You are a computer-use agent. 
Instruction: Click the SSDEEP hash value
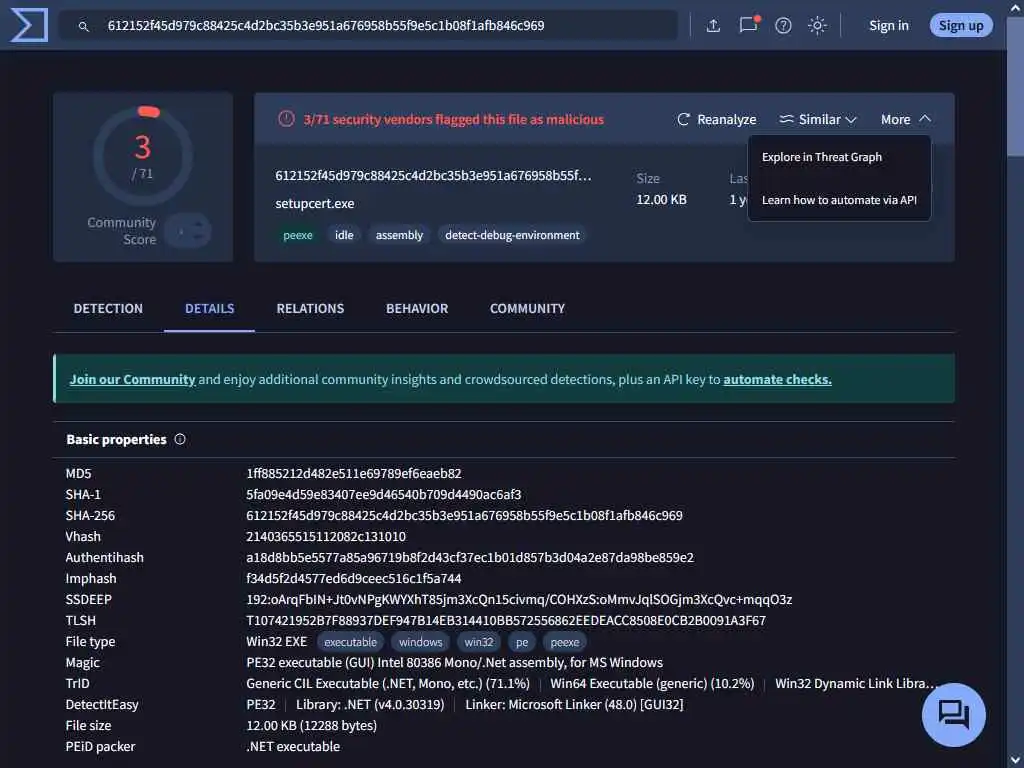(519, 599)
